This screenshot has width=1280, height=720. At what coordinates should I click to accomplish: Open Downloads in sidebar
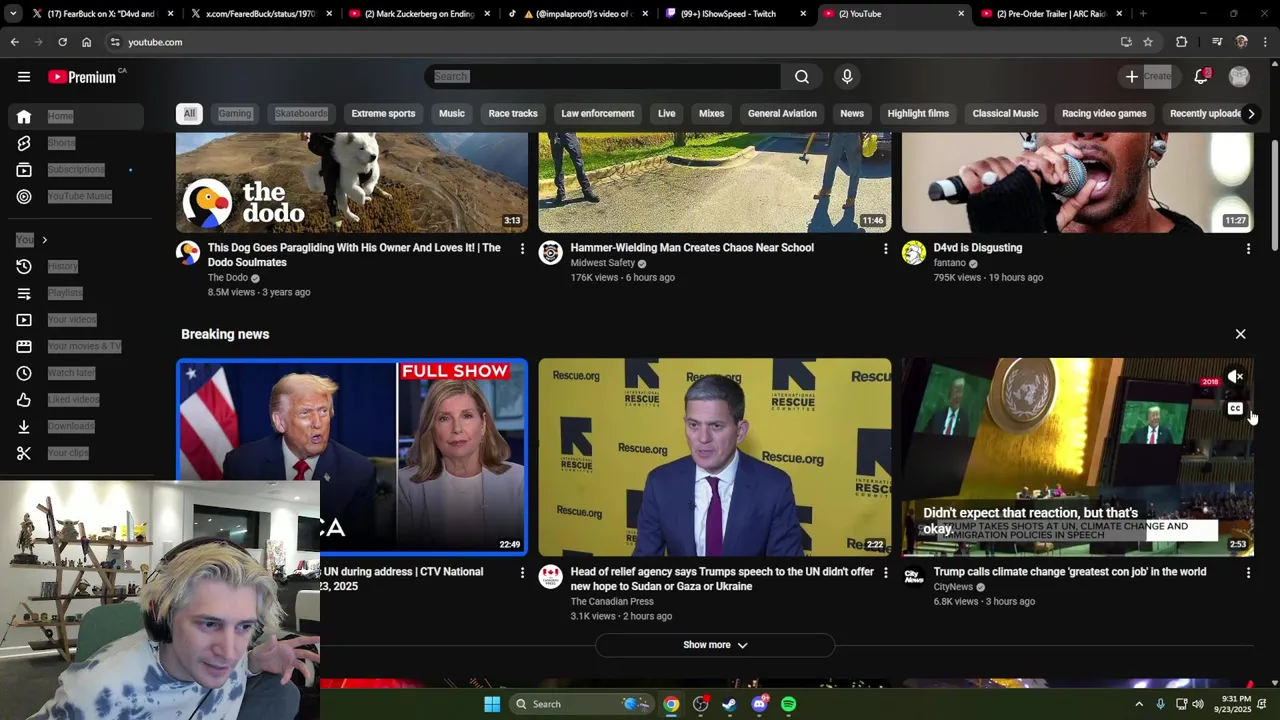(x=78, y=426)
